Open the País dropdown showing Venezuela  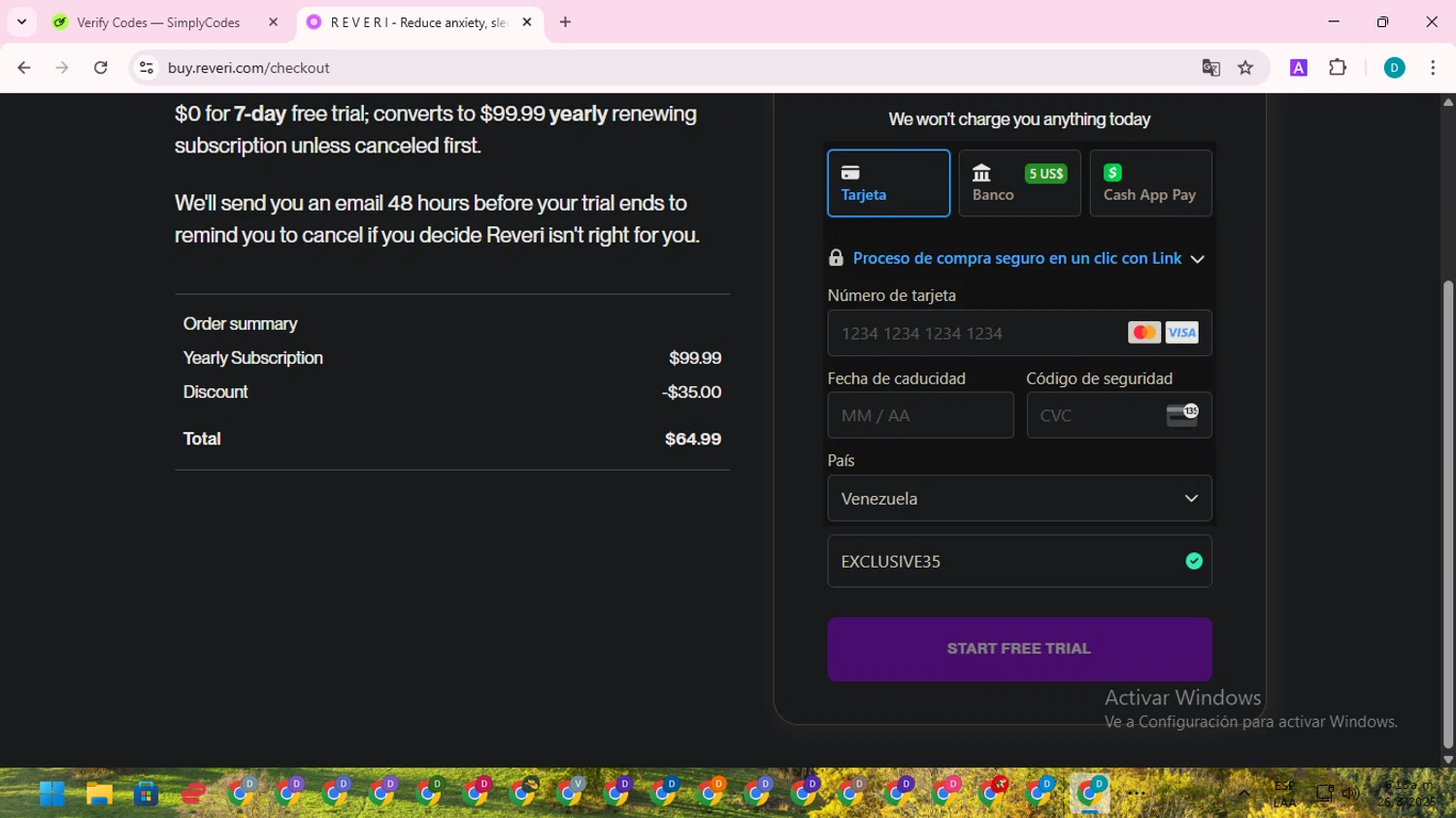1019,499
